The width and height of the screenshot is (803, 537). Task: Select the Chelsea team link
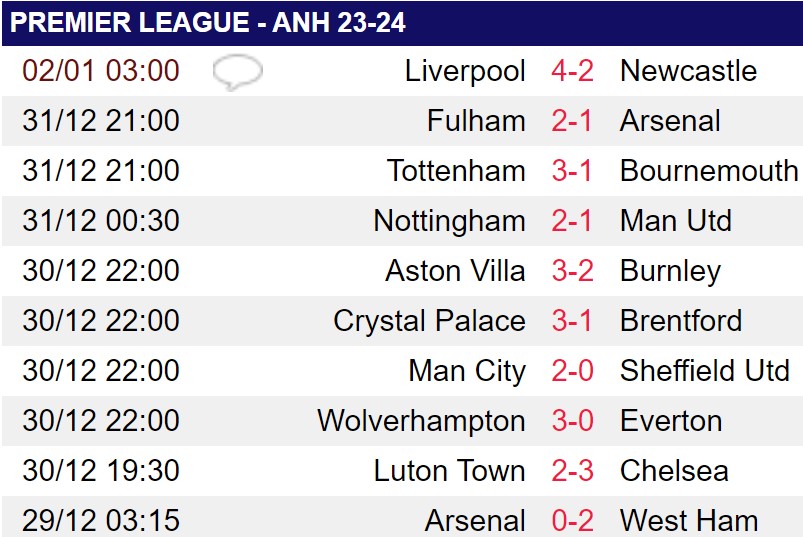tap(674, 470)
